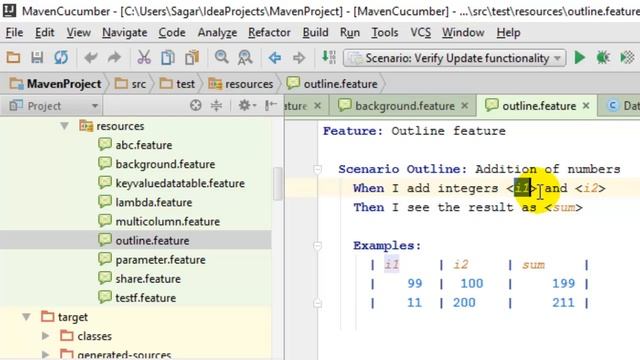Viewport: 640px width, 360px height.
Task: Redo action using the toolbar redo arrow
Action: (114, 58)
